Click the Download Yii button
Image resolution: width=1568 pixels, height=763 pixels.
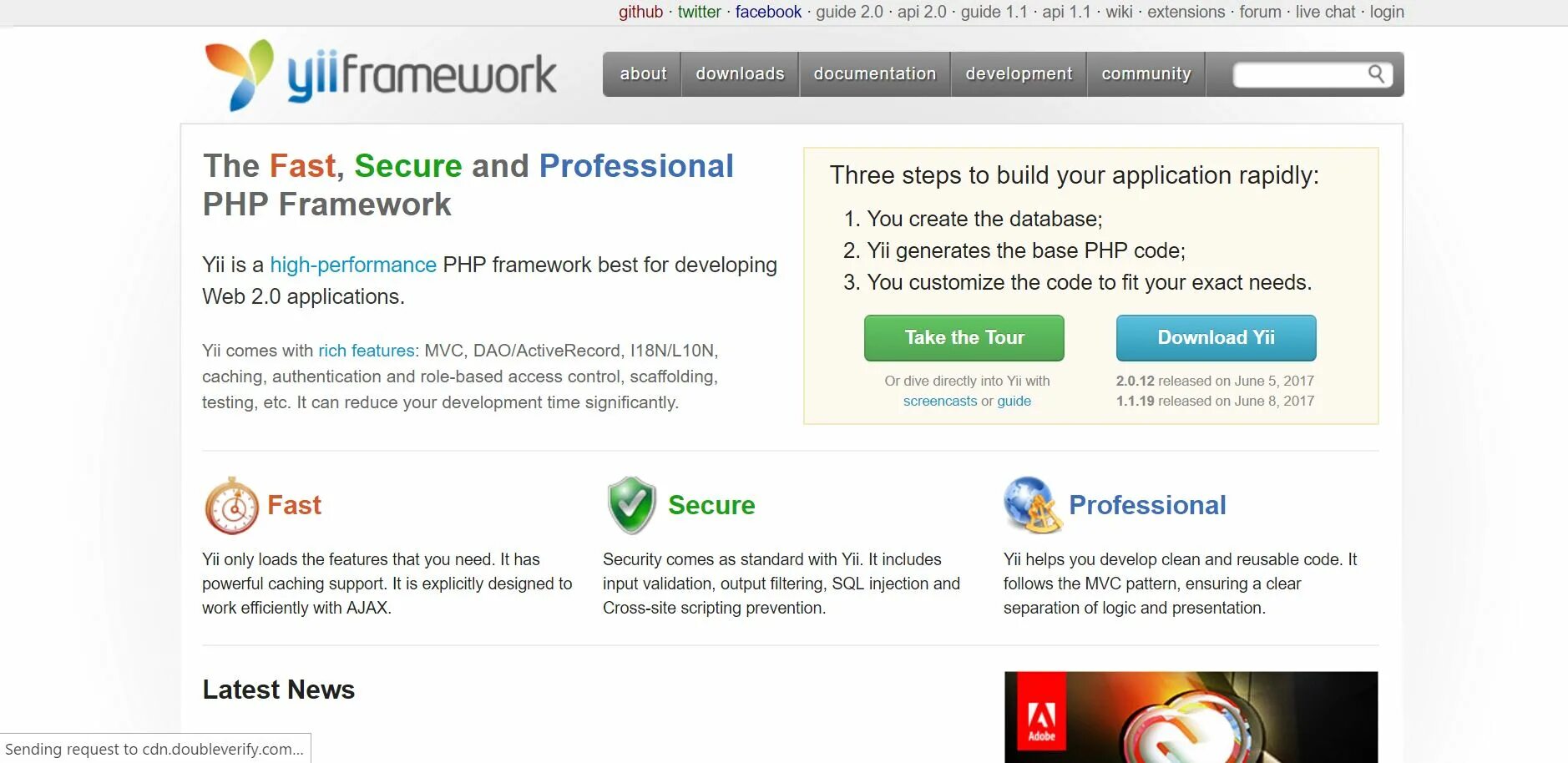(1216, 337)
